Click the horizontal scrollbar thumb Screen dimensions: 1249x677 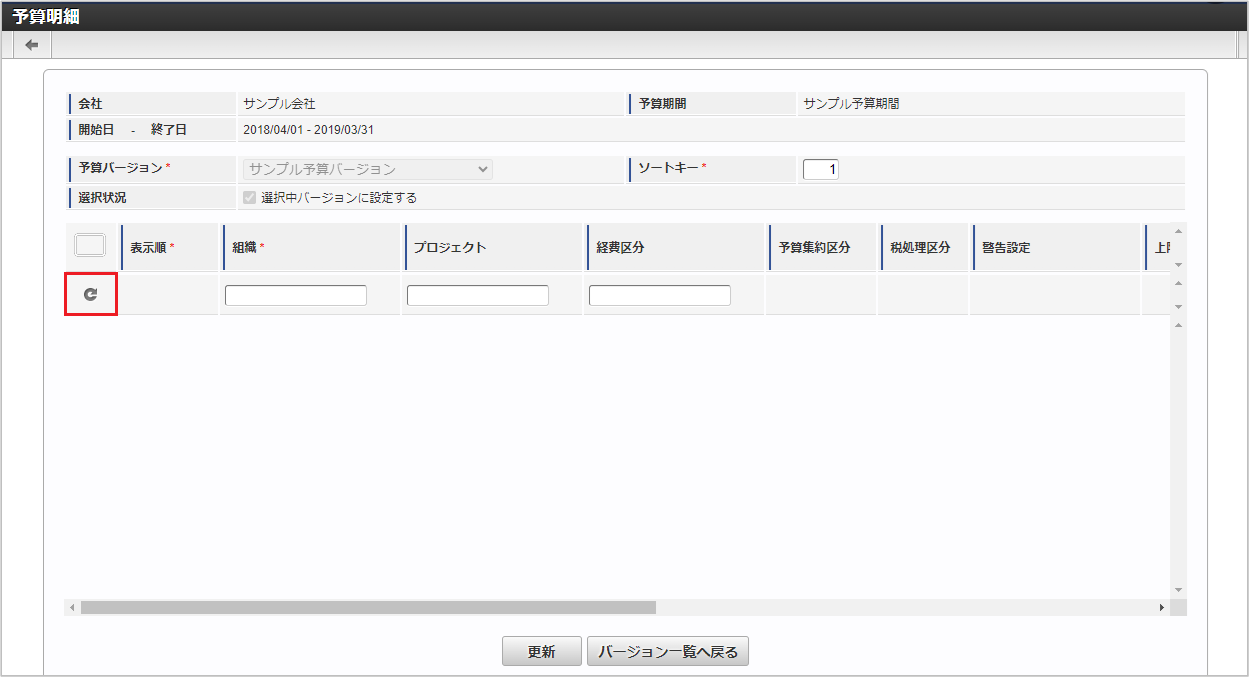(368, 607)
